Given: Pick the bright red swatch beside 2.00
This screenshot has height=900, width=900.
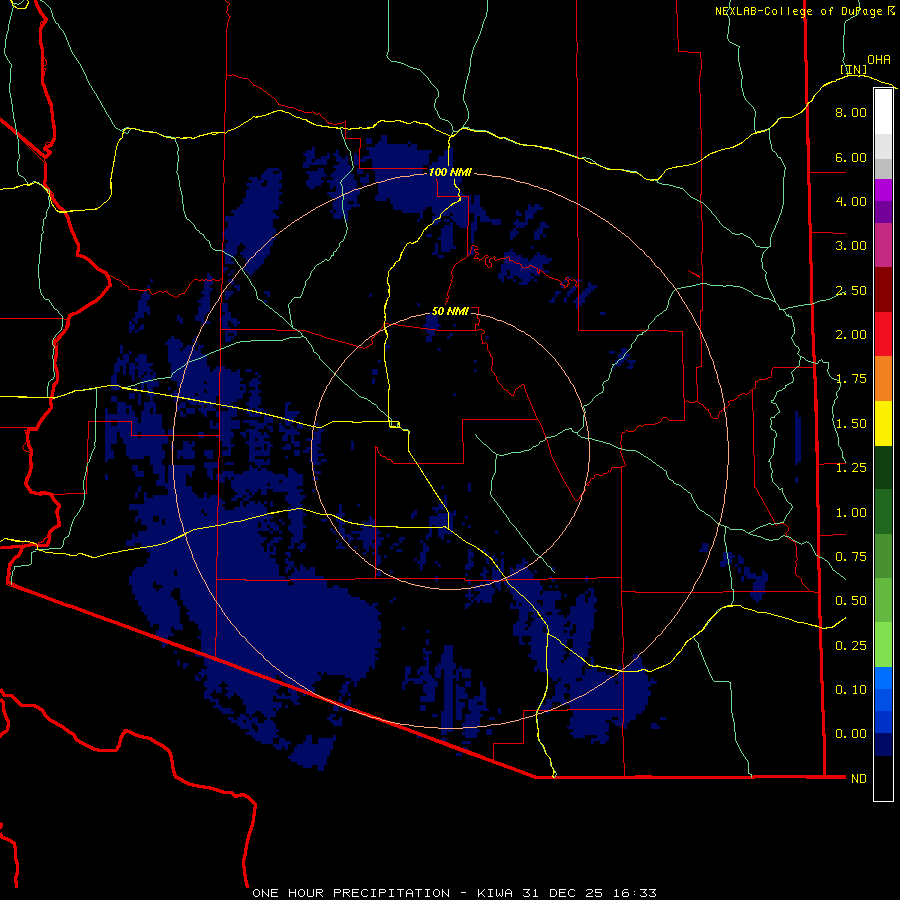Looking at the screenshot, I should [x=883, y=335].
